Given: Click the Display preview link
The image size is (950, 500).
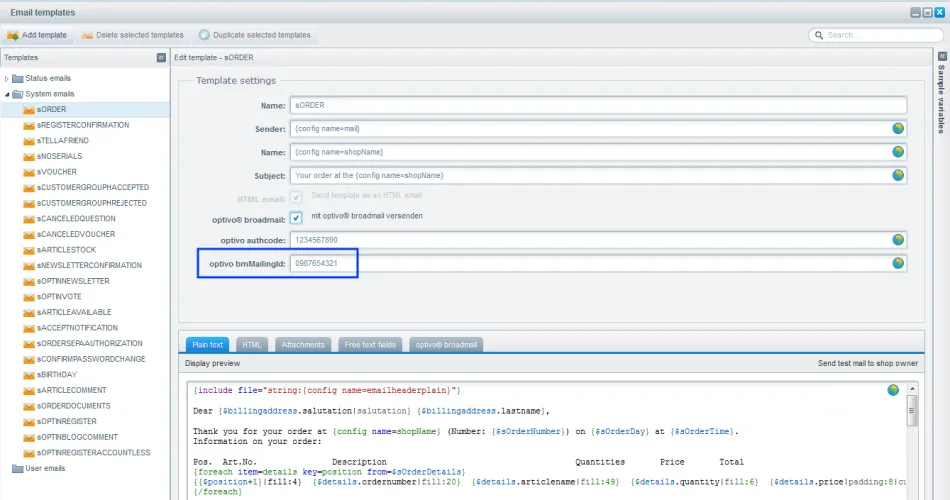Looking at the screenshot, I should point(212,364).
